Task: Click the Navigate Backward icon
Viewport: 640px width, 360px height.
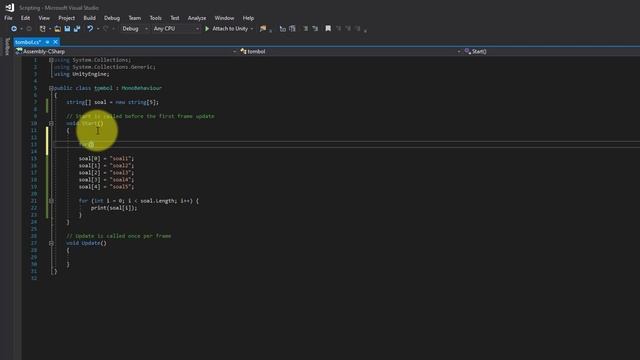Action: 14,29
